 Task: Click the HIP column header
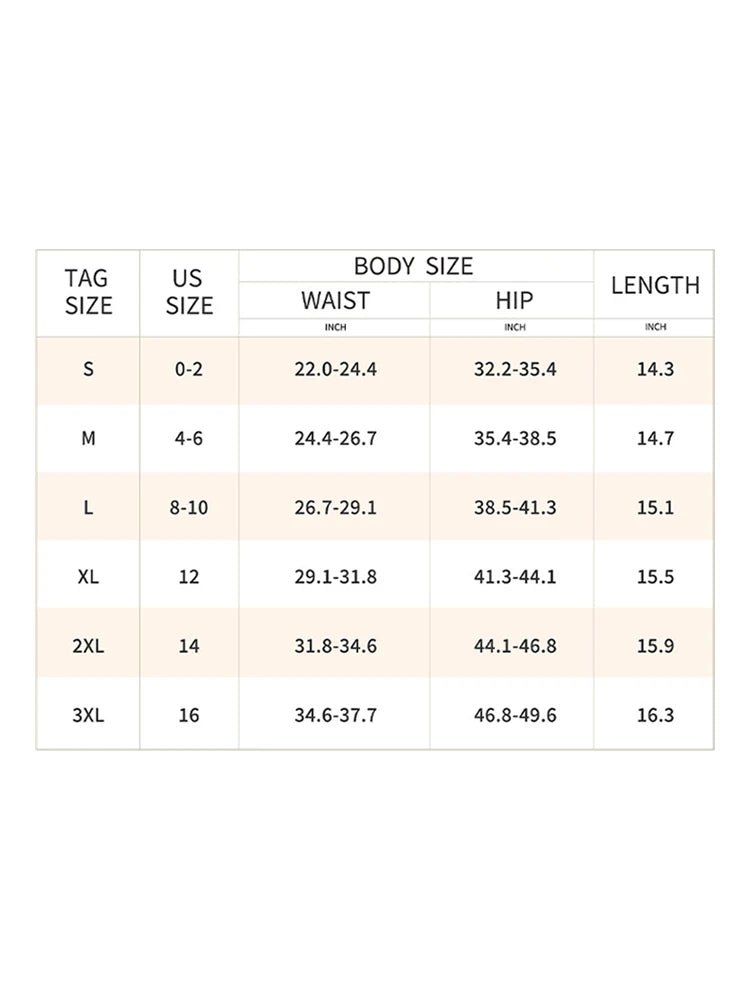pyautogui.click(x=514, y=300)
